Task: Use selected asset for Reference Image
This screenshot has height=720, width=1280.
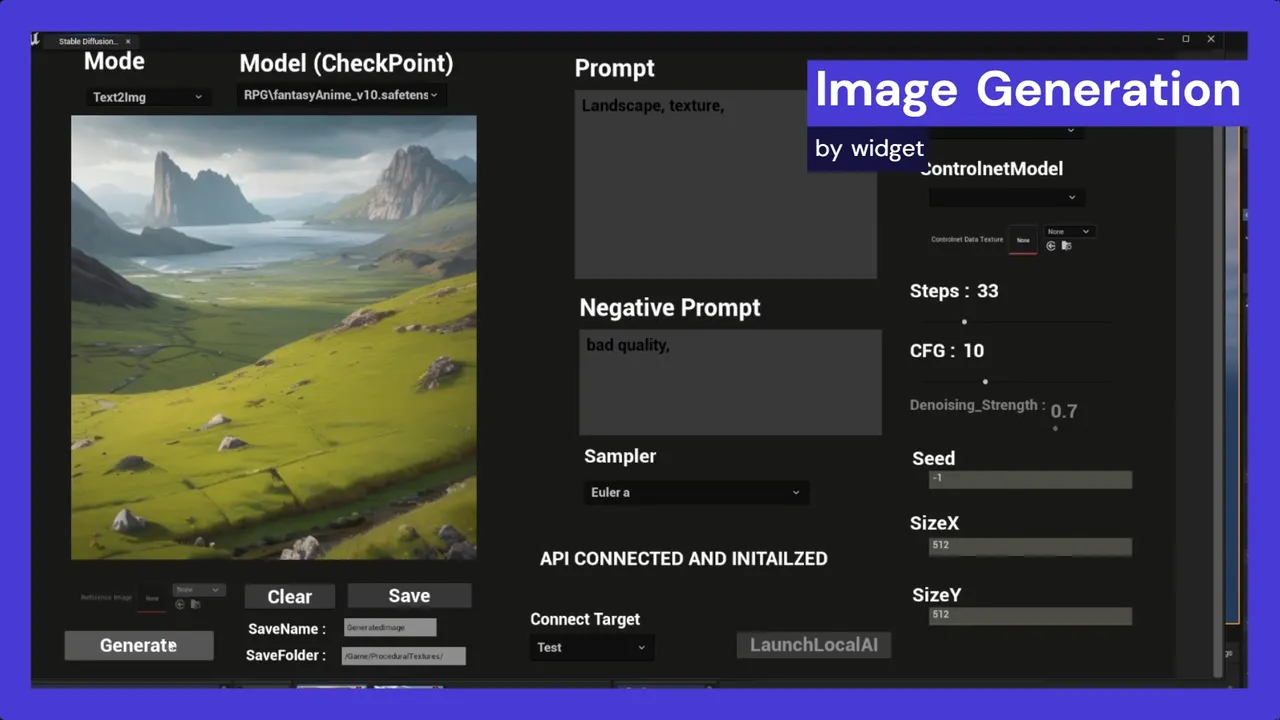Action: pyautogui.click(x=180, y=604)
